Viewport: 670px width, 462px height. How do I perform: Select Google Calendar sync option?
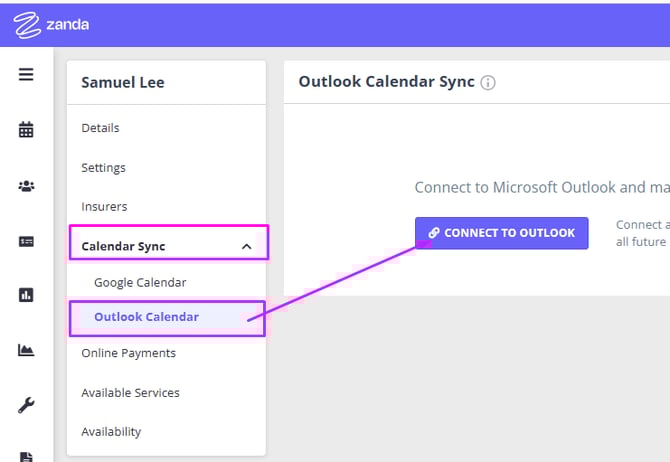point(140,282)
